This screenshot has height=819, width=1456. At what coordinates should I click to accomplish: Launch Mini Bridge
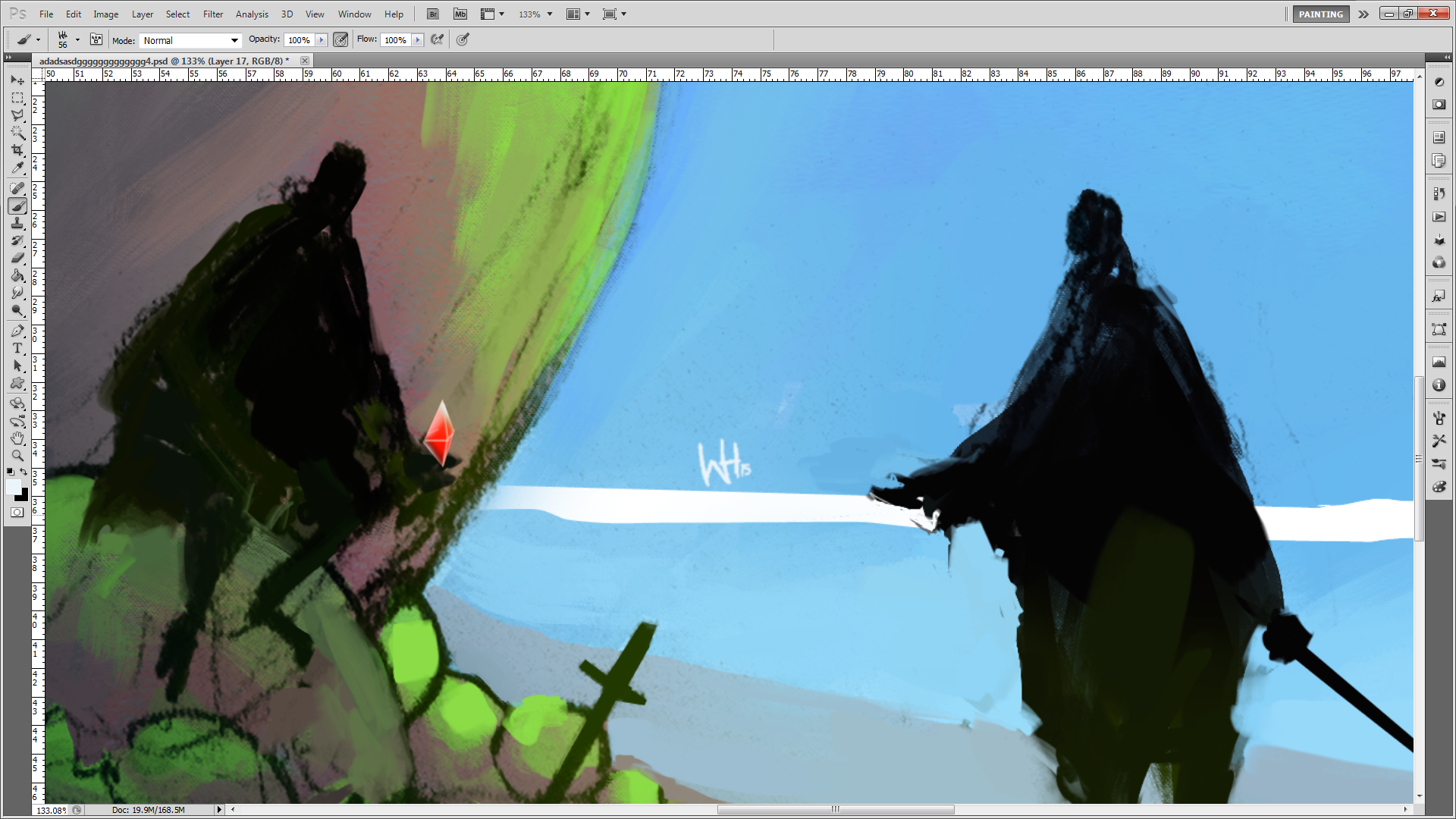460,14
